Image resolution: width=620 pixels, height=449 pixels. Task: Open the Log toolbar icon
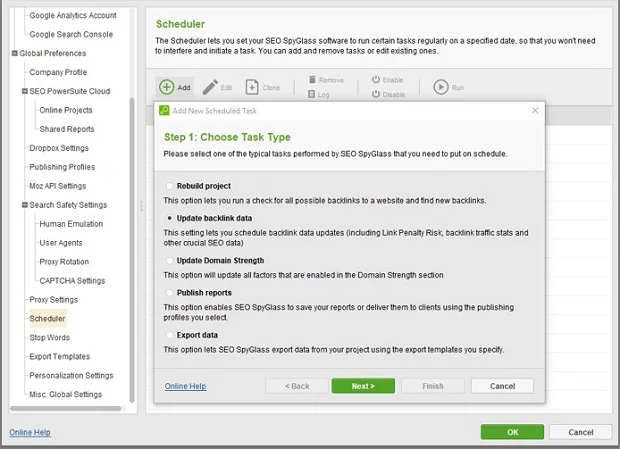(x=313, y=95)
